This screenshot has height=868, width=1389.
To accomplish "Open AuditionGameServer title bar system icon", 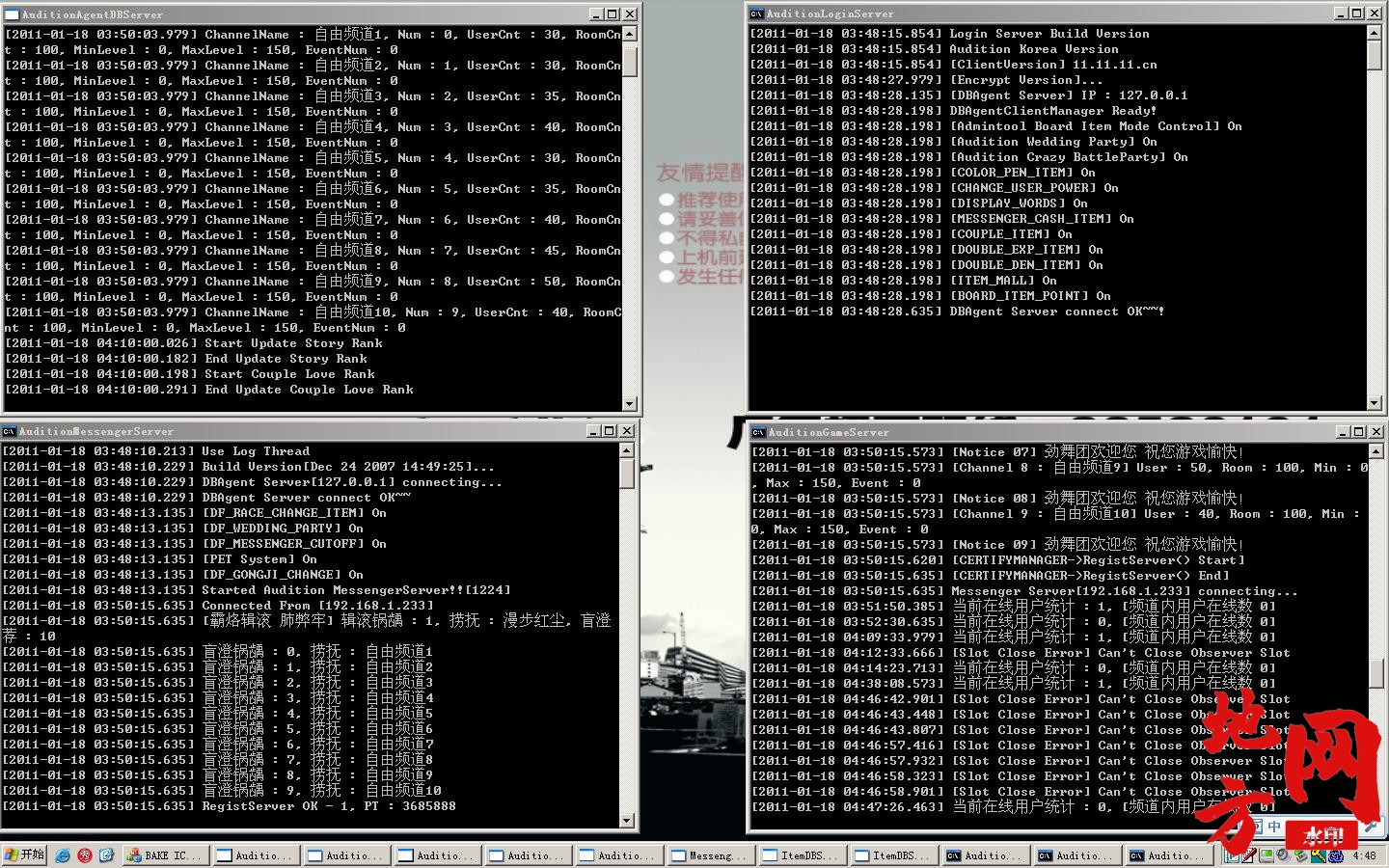I will [x=758, y=432].
